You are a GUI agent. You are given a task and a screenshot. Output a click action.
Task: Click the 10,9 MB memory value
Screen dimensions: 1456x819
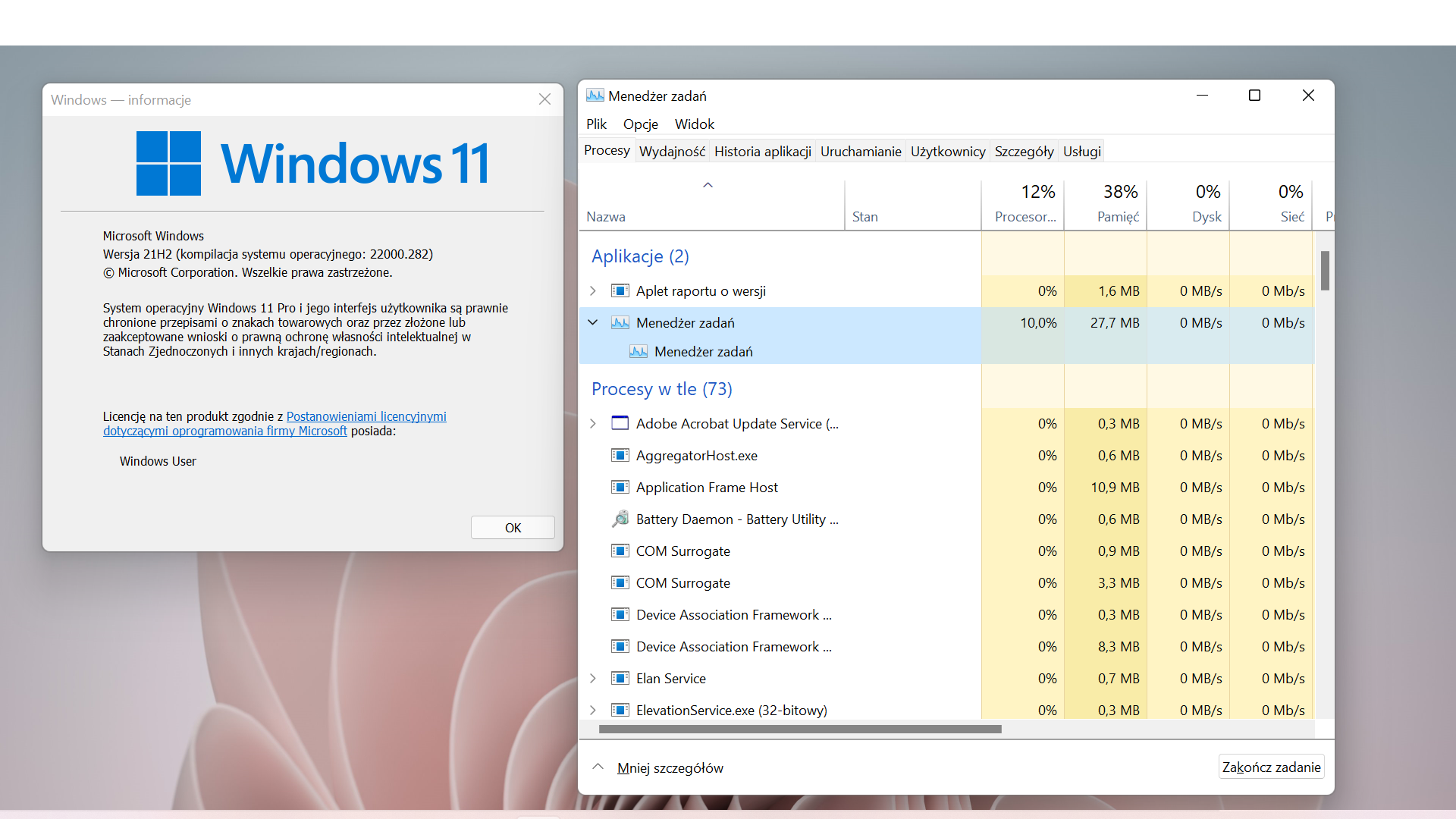(1115, 488)
